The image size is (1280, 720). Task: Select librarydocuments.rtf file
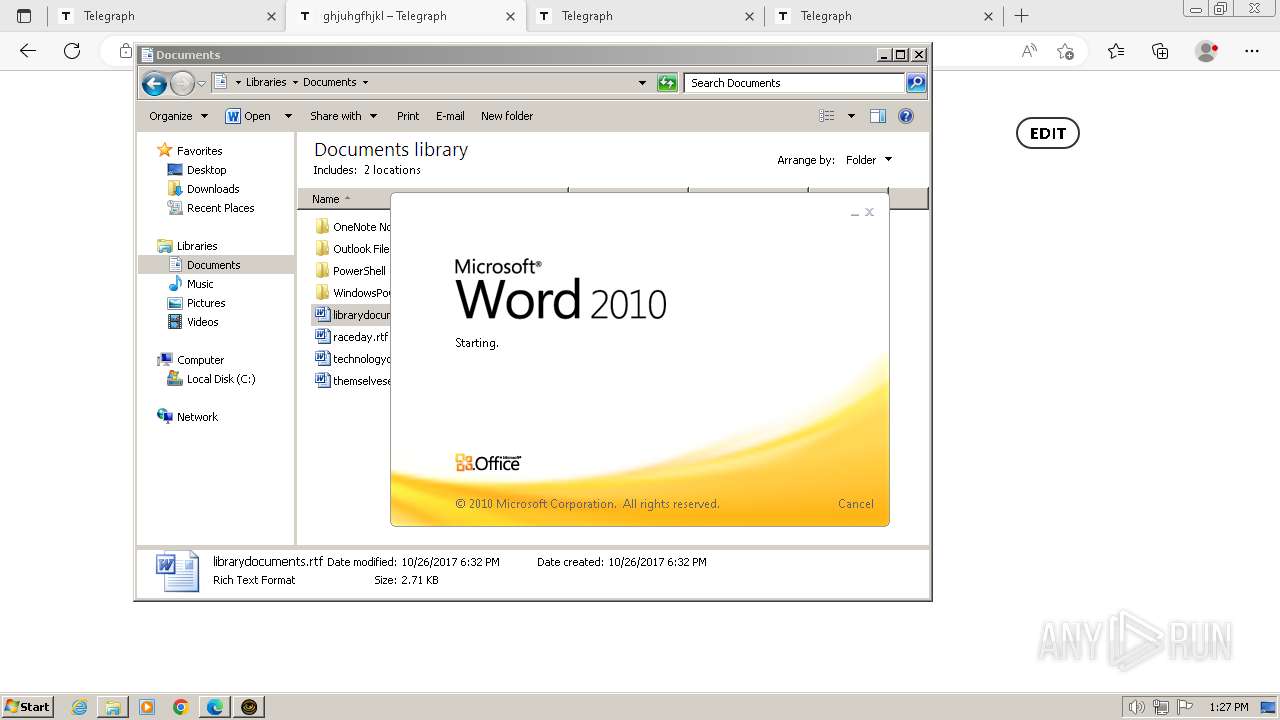click(352, 315)
